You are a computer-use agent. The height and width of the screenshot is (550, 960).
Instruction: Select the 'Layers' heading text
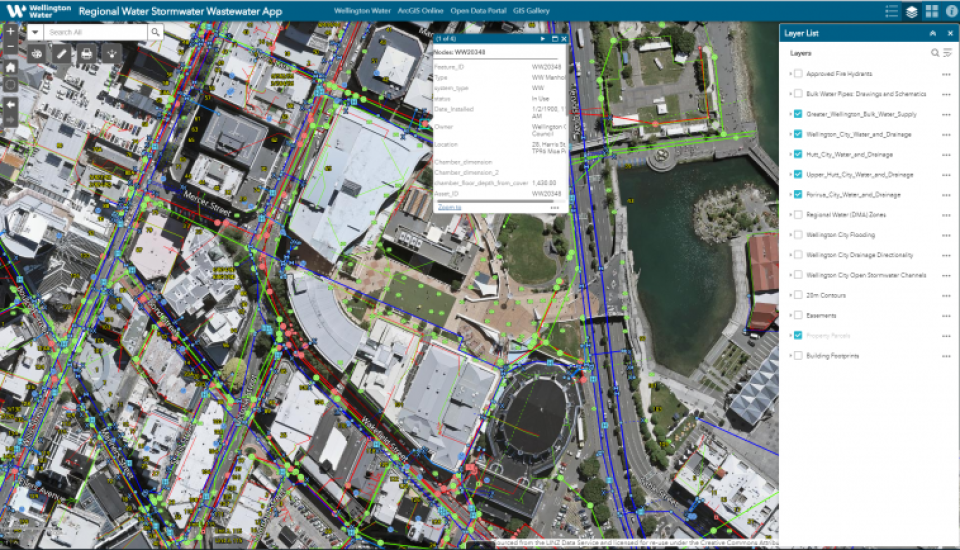pos(800,53)
